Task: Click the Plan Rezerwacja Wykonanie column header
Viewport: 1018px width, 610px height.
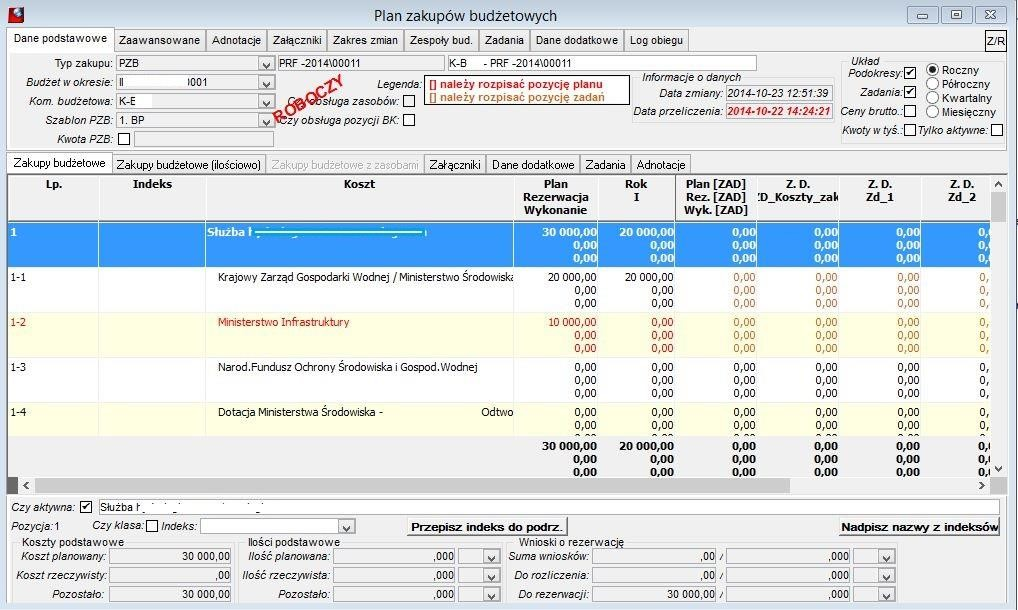Action: coord(556,198)
